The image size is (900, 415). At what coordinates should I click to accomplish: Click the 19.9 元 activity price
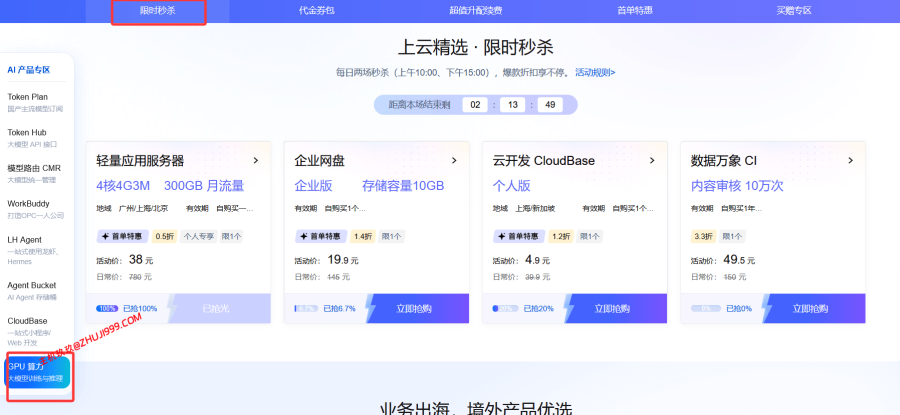click(x=343, y=260)
